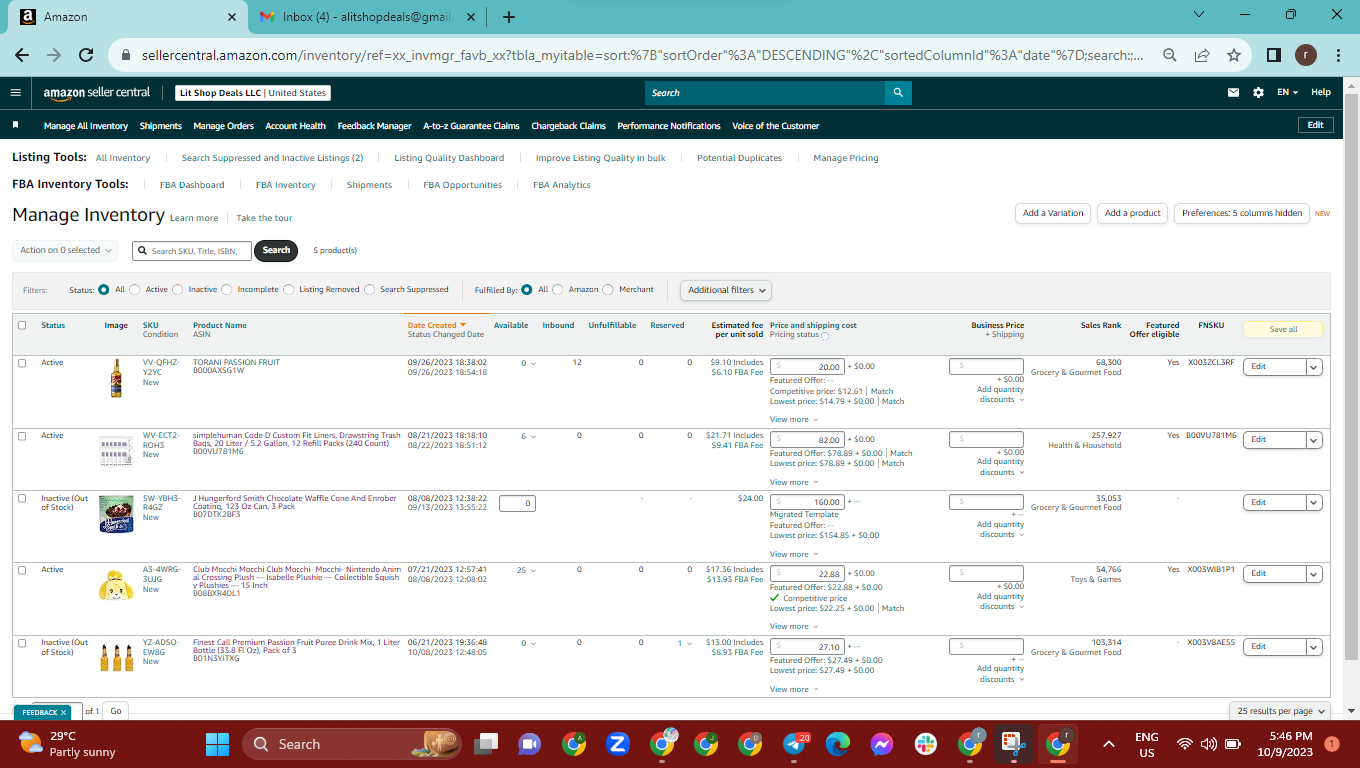
Task: Open Edit dropdown arrow for TORANI PASSION FRUIT
Action: (x=1314, y=367)
